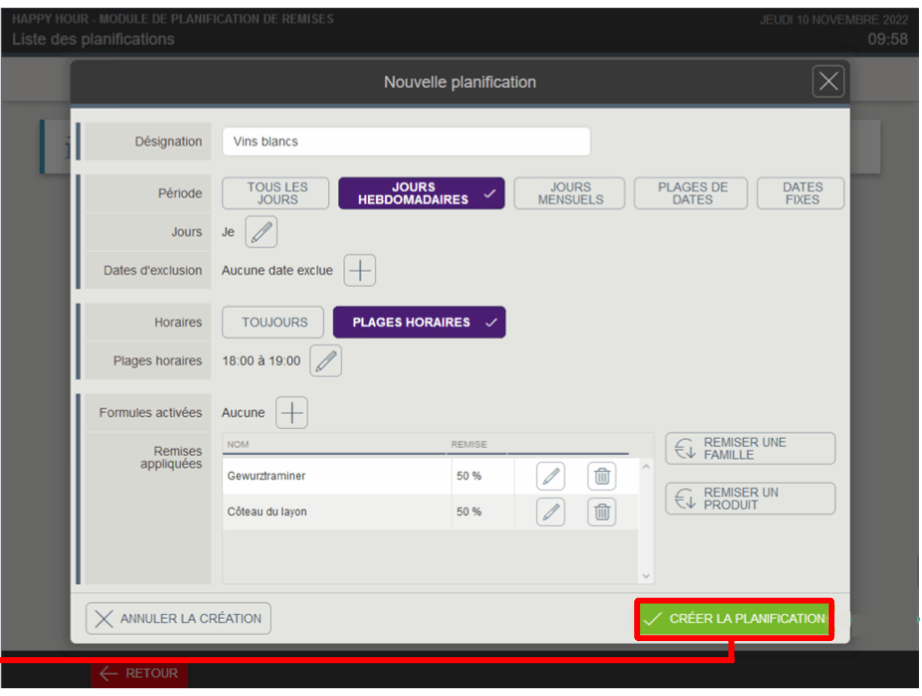Click Remiser une famille button
Viewport: 922px width, 696px height.
[750, 449]
